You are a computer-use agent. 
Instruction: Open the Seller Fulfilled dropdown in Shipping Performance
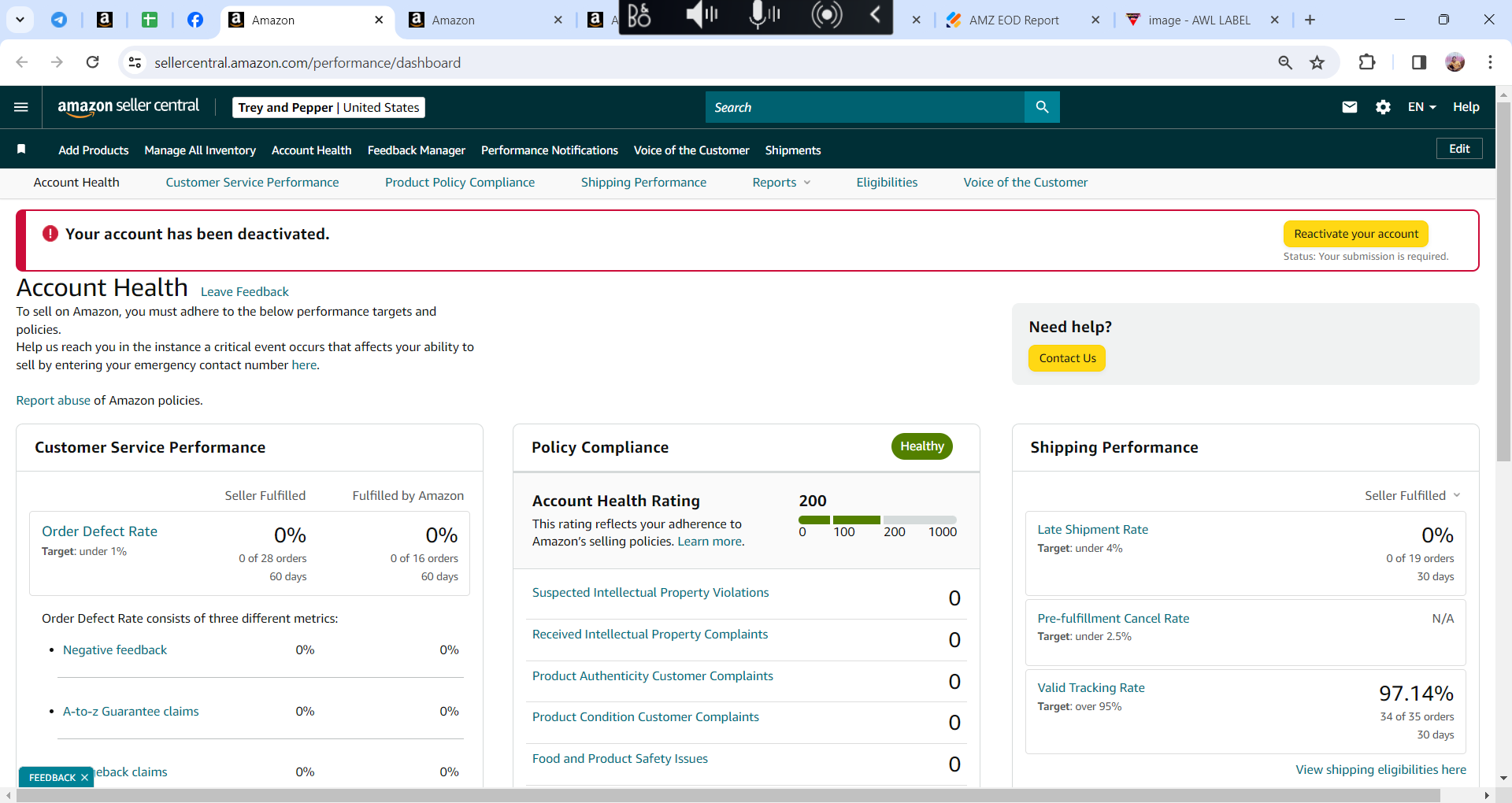(1413, 495)
